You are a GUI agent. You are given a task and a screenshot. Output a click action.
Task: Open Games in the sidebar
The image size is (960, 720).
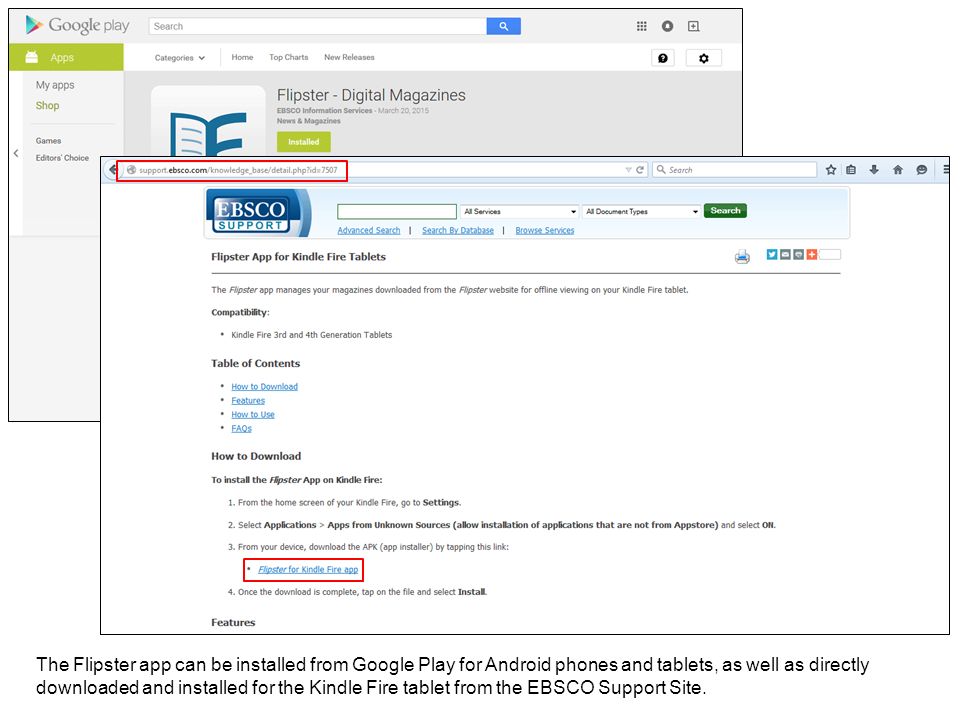(48, 141)
